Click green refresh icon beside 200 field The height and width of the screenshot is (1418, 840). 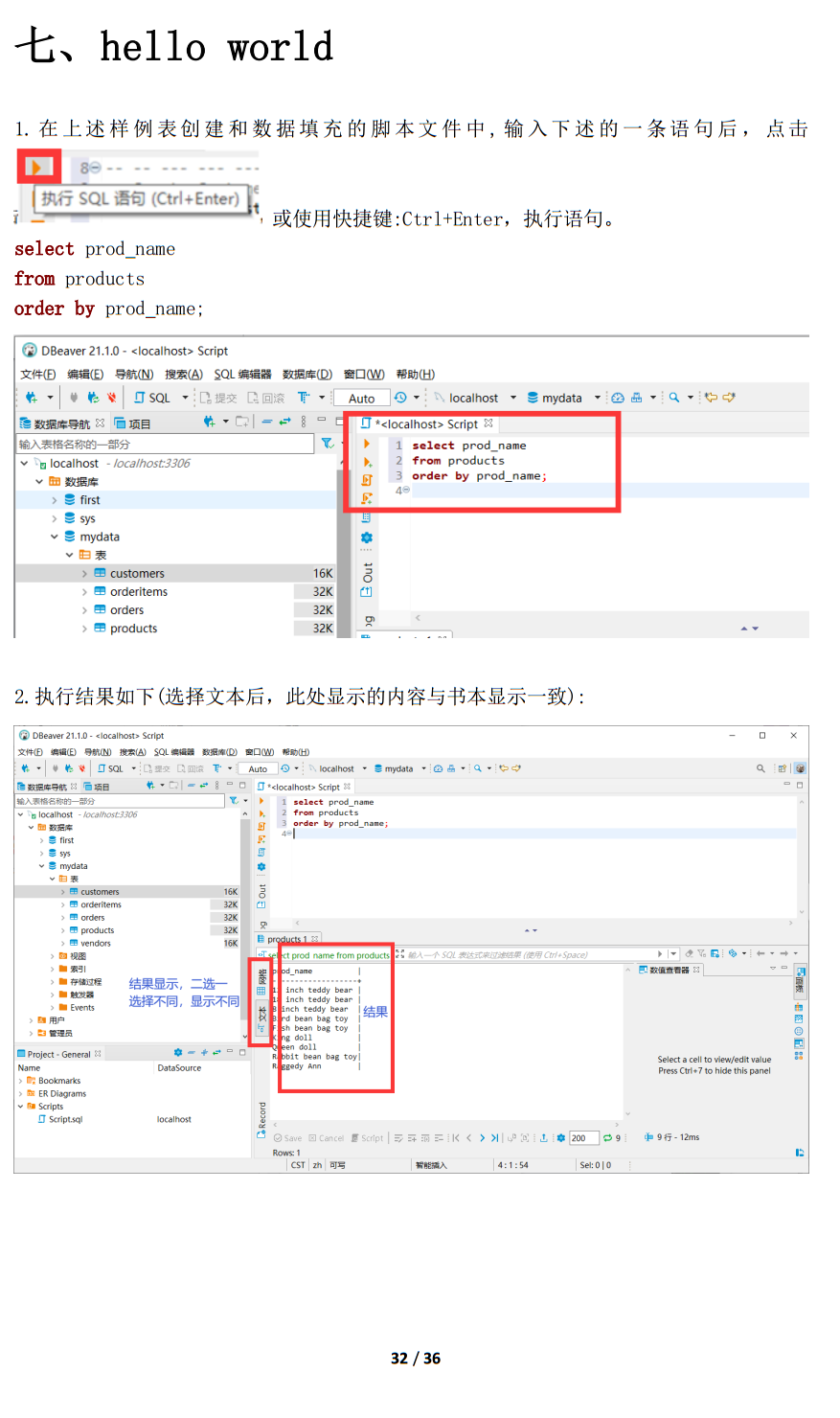[607, 1138]
